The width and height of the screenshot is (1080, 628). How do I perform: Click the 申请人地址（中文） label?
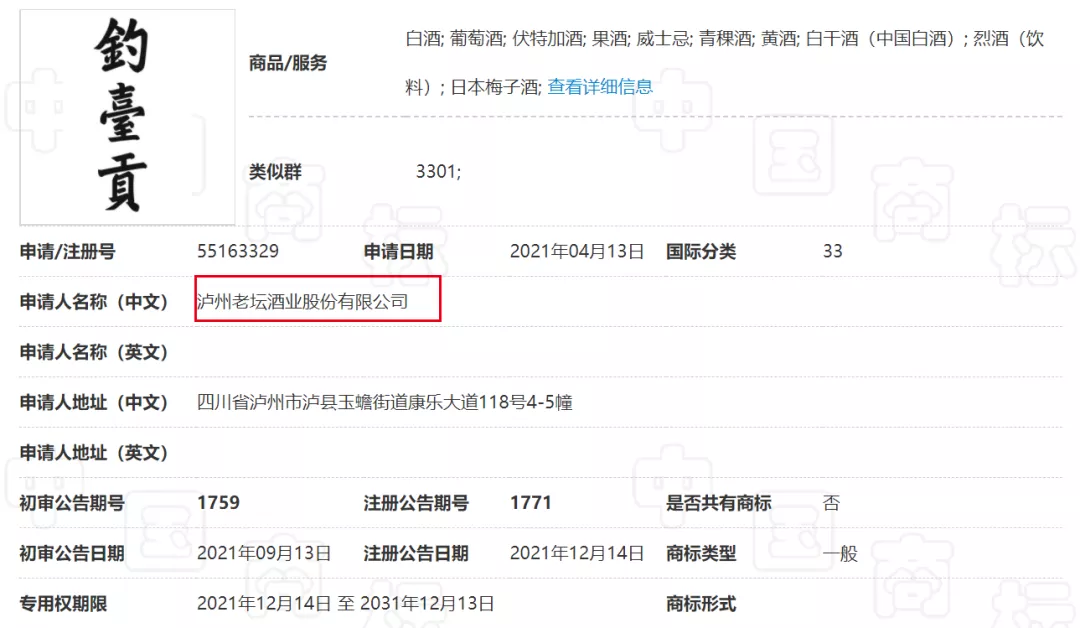(x=94, y=402)
